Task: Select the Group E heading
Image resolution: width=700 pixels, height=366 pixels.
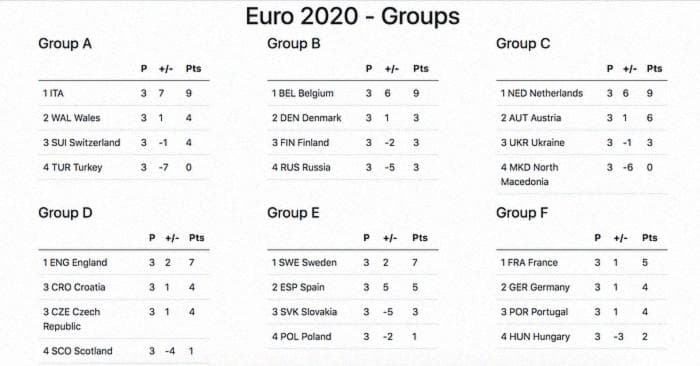Action: 293,212
